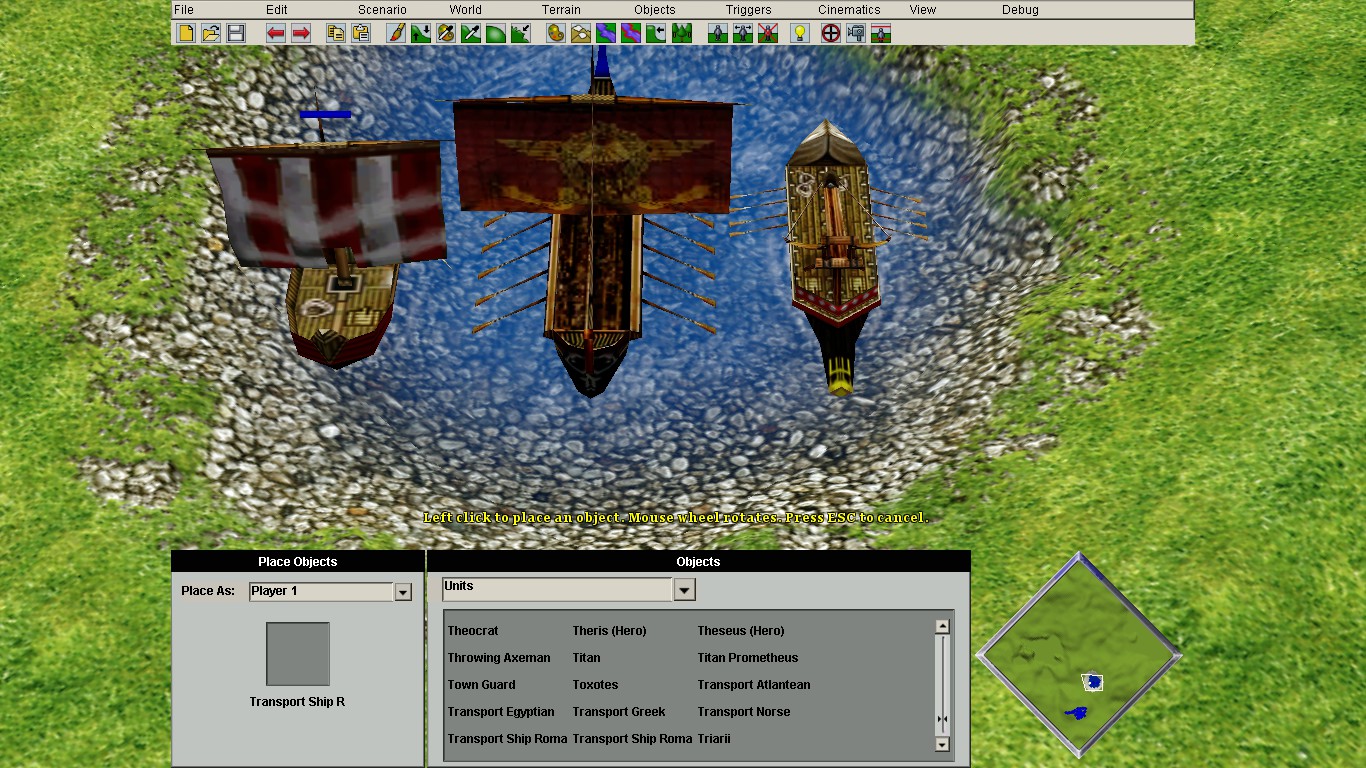Screen dimensions: 1366x768
Task: Select Theris (Hero) in the objects list
Action: 610,631
